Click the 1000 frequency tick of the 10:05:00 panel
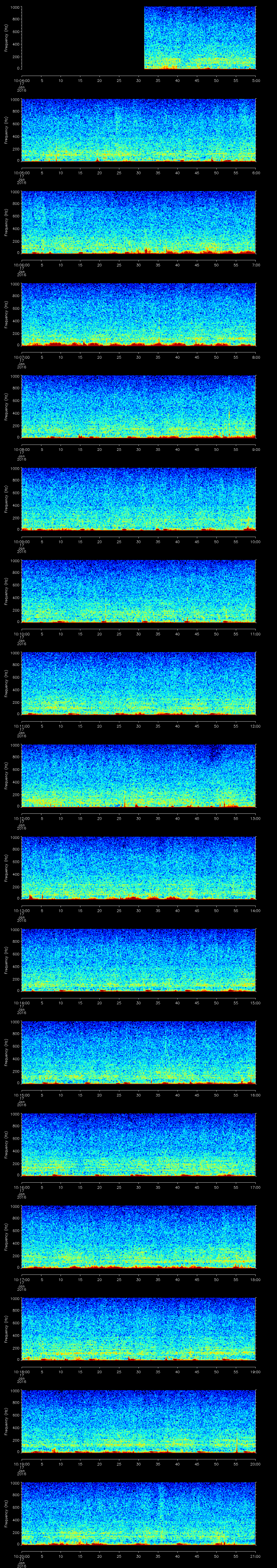277x1568 pixels. click(x=15, y=100)
